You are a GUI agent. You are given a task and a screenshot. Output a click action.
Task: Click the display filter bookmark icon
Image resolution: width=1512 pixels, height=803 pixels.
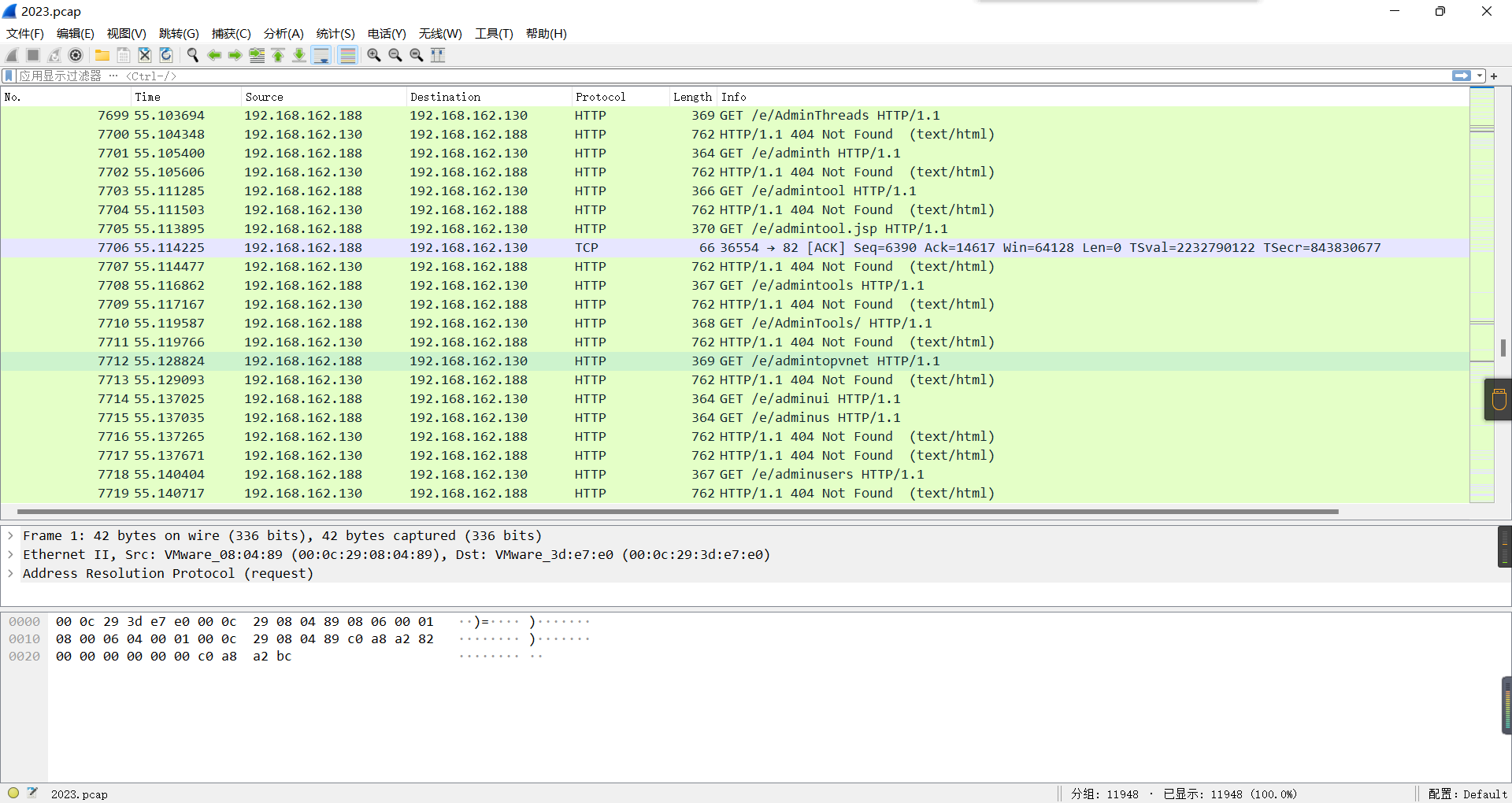(9, 76)
